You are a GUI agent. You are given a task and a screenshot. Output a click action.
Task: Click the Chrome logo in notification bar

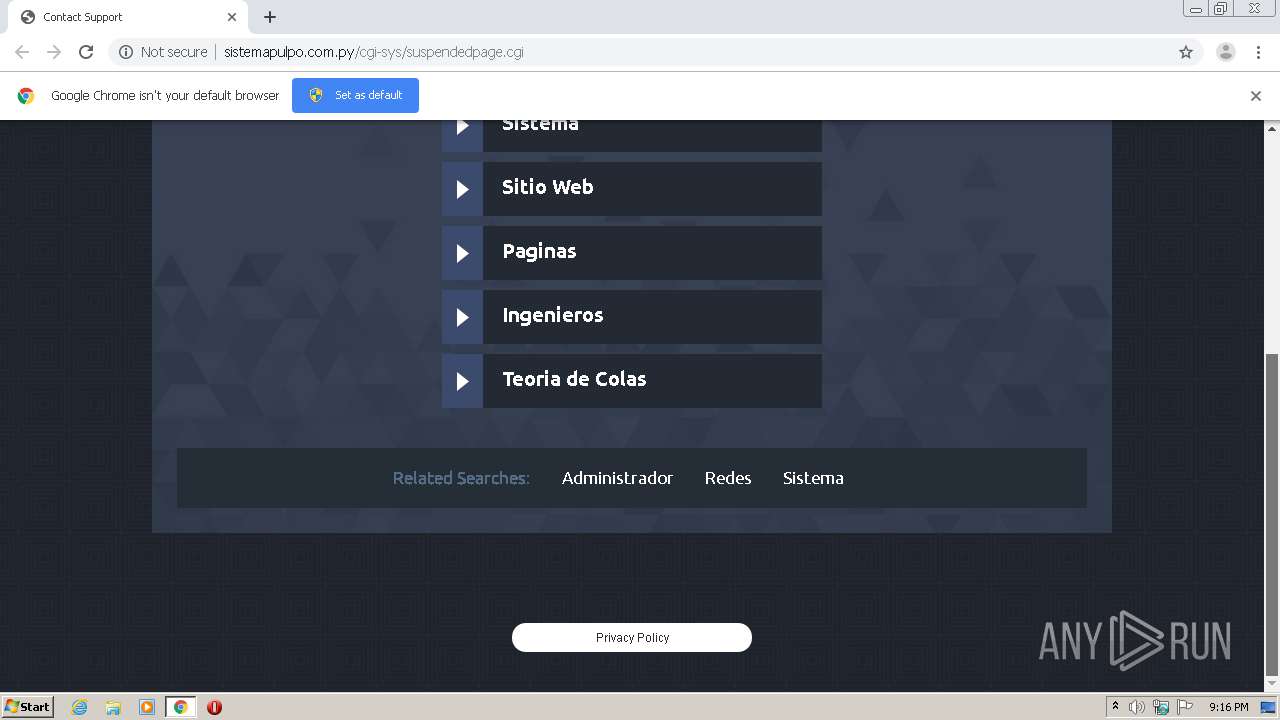(26, 96)
